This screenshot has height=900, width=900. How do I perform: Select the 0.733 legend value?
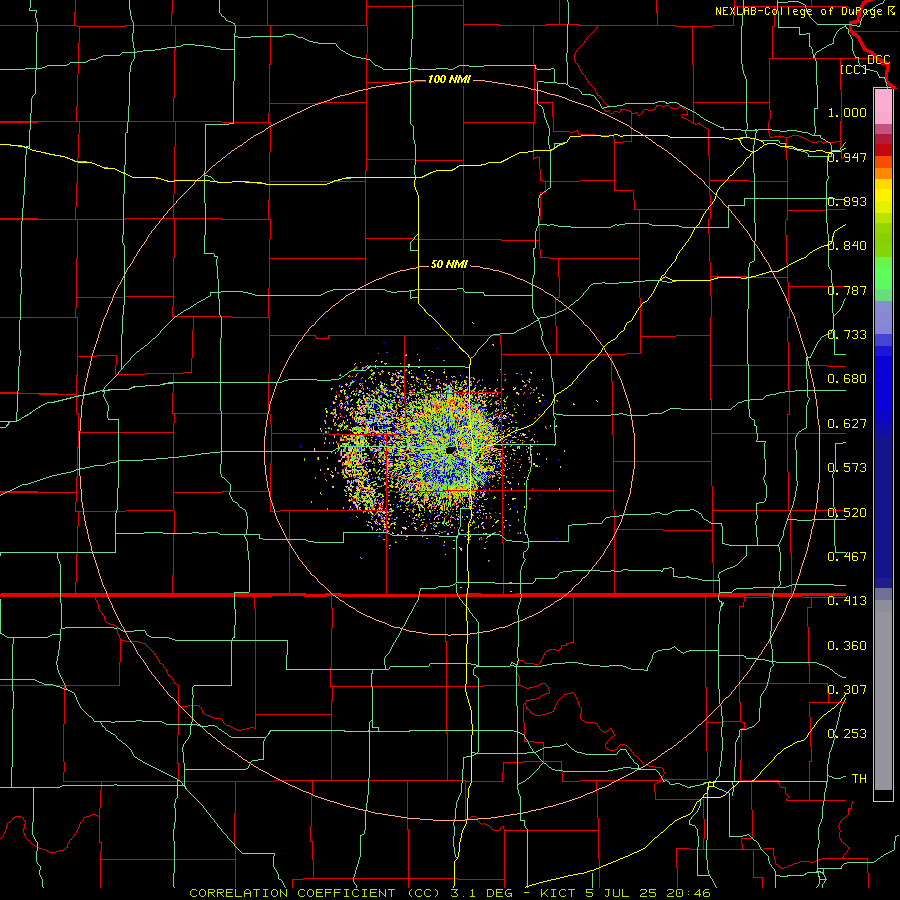[847, 335]
